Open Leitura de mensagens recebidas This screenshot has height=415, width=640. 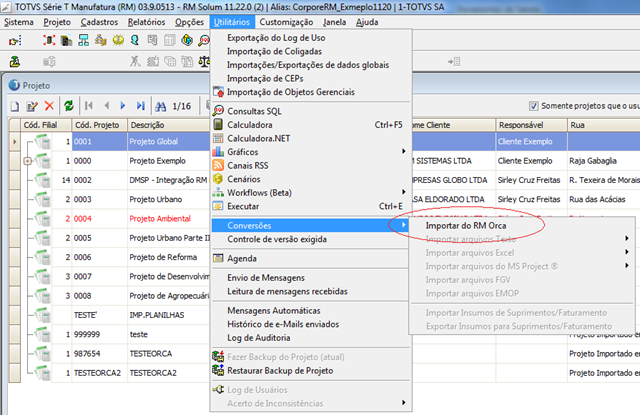pos(287,291)
